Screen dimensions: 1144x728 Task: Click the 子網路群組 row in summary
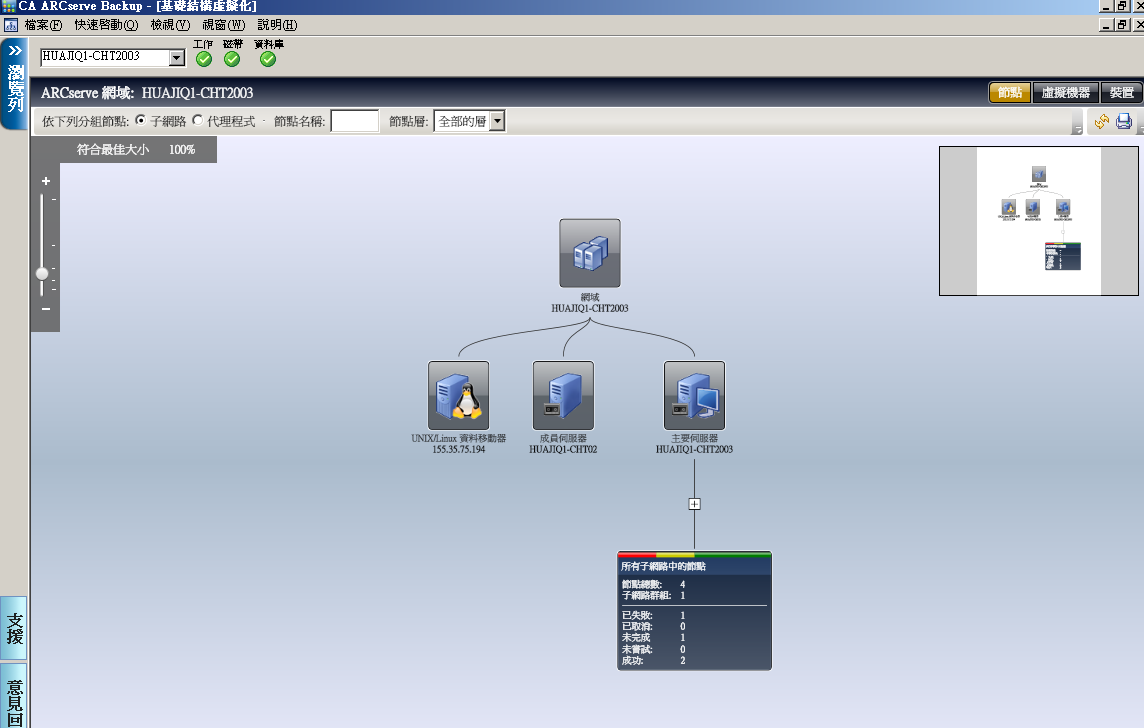click(x=654, y=595)
